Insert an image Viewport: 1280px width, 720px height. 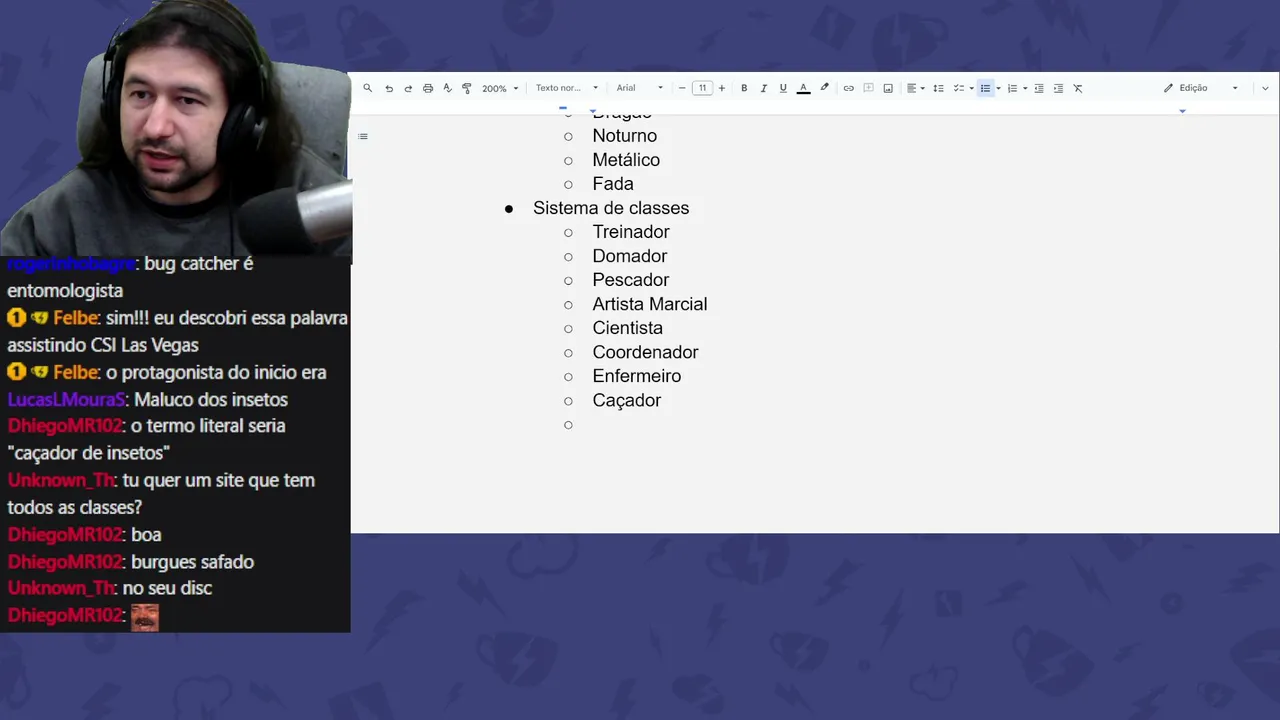pos(888,88)
